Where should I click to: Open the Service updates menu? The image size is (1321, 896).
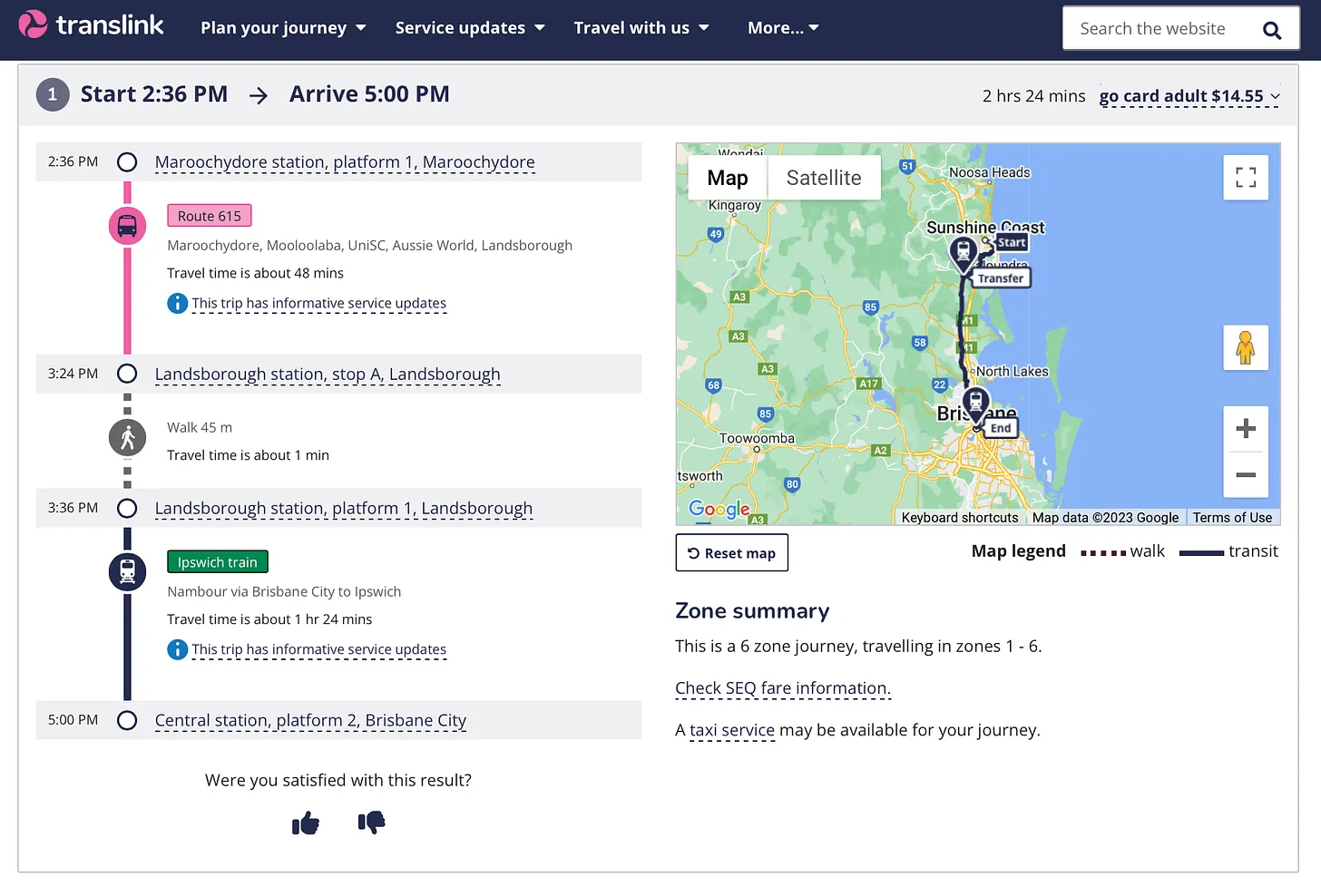pyautogui.click(x=470, y=28)
